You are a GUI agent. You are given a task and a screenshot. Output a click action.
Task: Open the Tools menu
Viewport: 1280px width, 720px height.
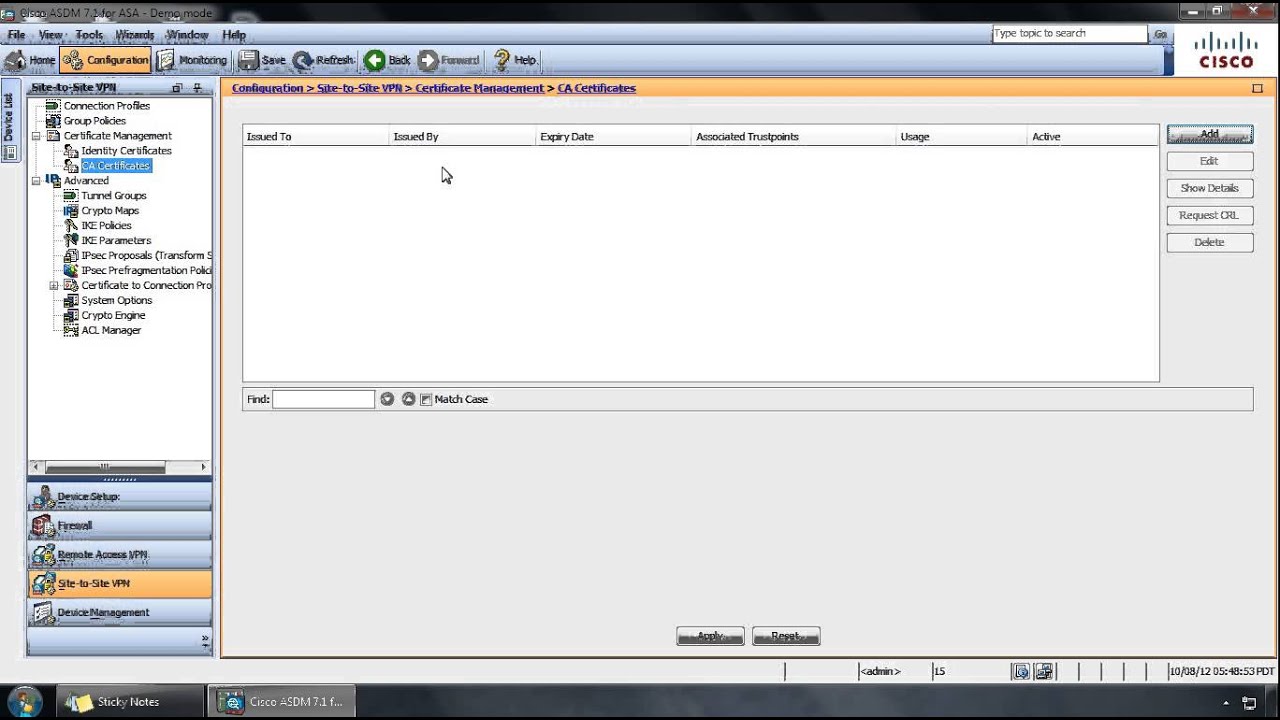click(x=89, y=35)
